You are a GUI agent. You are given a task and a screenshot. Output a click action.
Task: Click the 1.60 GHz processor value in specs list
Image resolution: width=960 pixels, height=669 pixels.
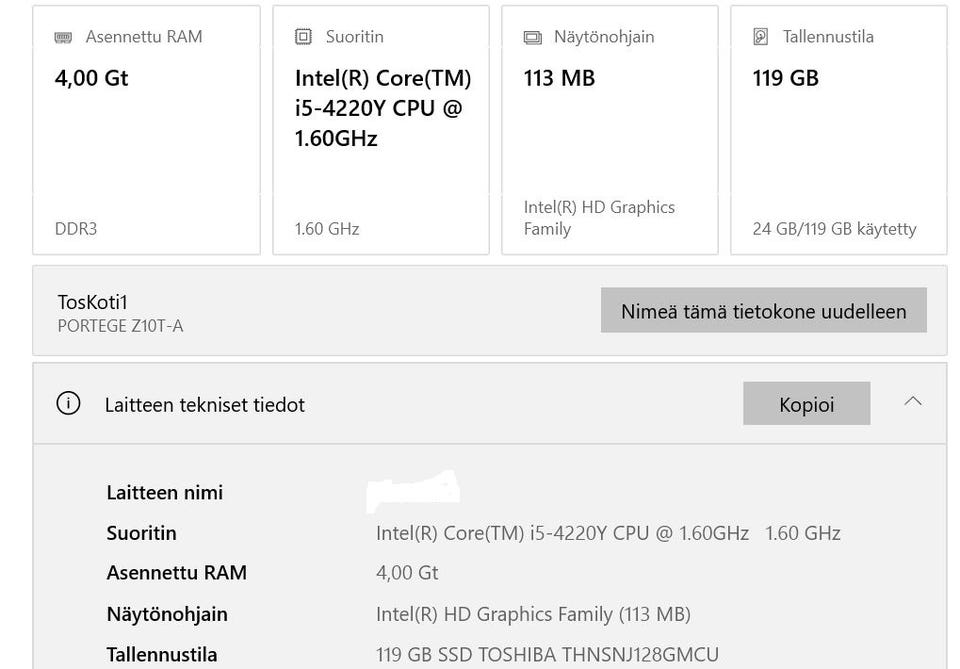point(802,533)
